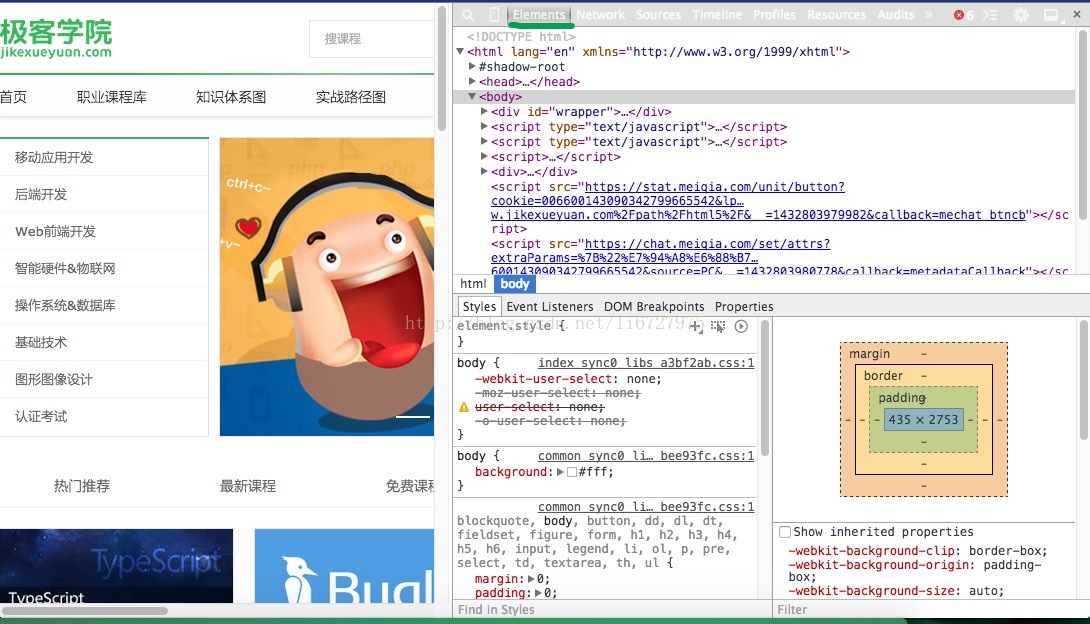Expand the margin shorthand arrow

[x=532, y=579]
